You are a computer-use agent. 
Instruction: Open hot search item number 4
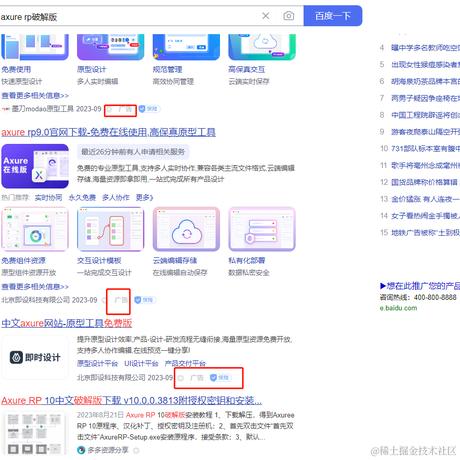pyautogui.click(x=425, y=48)
